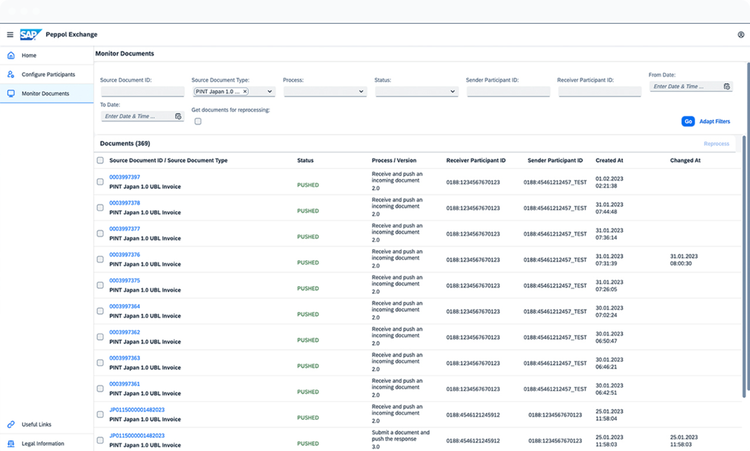Click the Monitor Documents screen icon

pos(11,93)
